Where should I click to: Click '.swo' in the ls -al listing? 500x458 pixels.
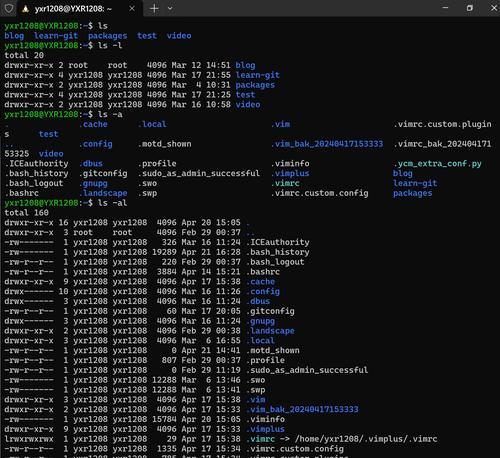(x=256, y=380)
